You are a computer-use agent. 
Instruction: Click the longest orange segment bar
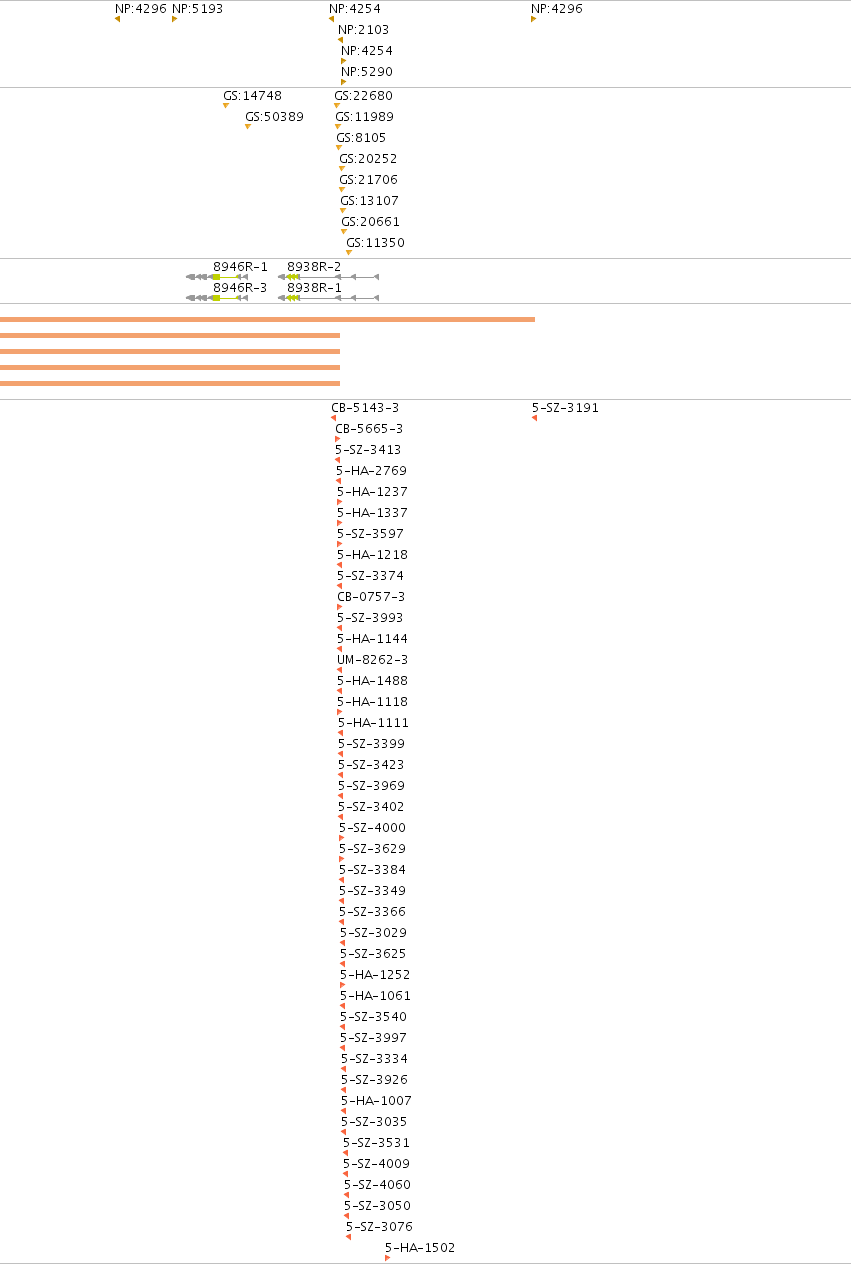point(267,319)
